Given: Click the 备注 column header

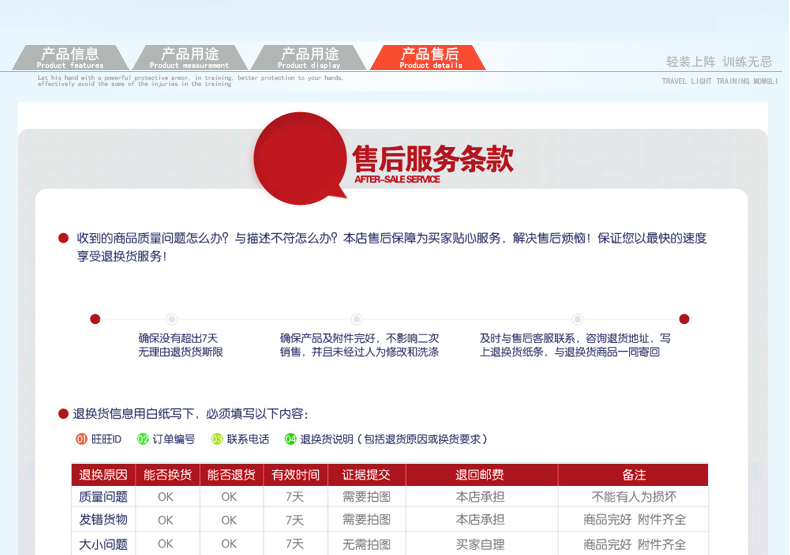Looking at the screenshot, I should (634, 475).
